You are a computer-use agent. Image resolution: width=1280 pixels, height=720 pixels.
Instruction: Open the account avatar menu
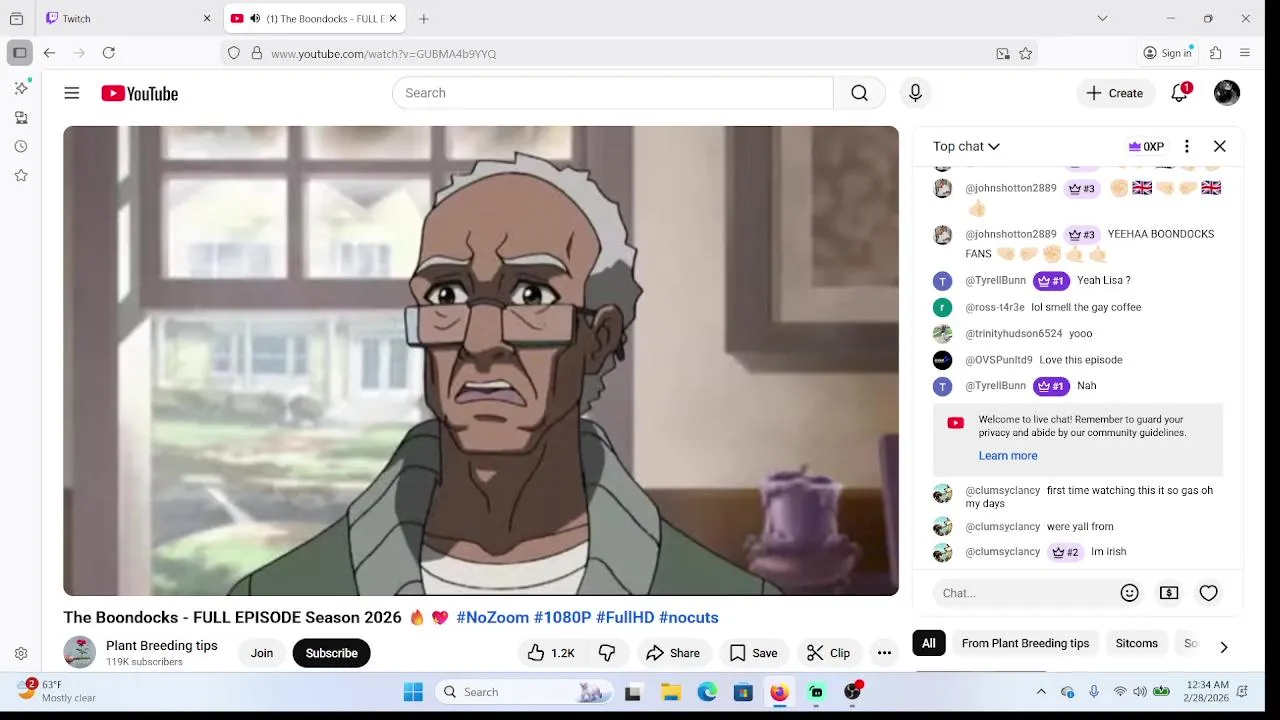click(1227, 93)
